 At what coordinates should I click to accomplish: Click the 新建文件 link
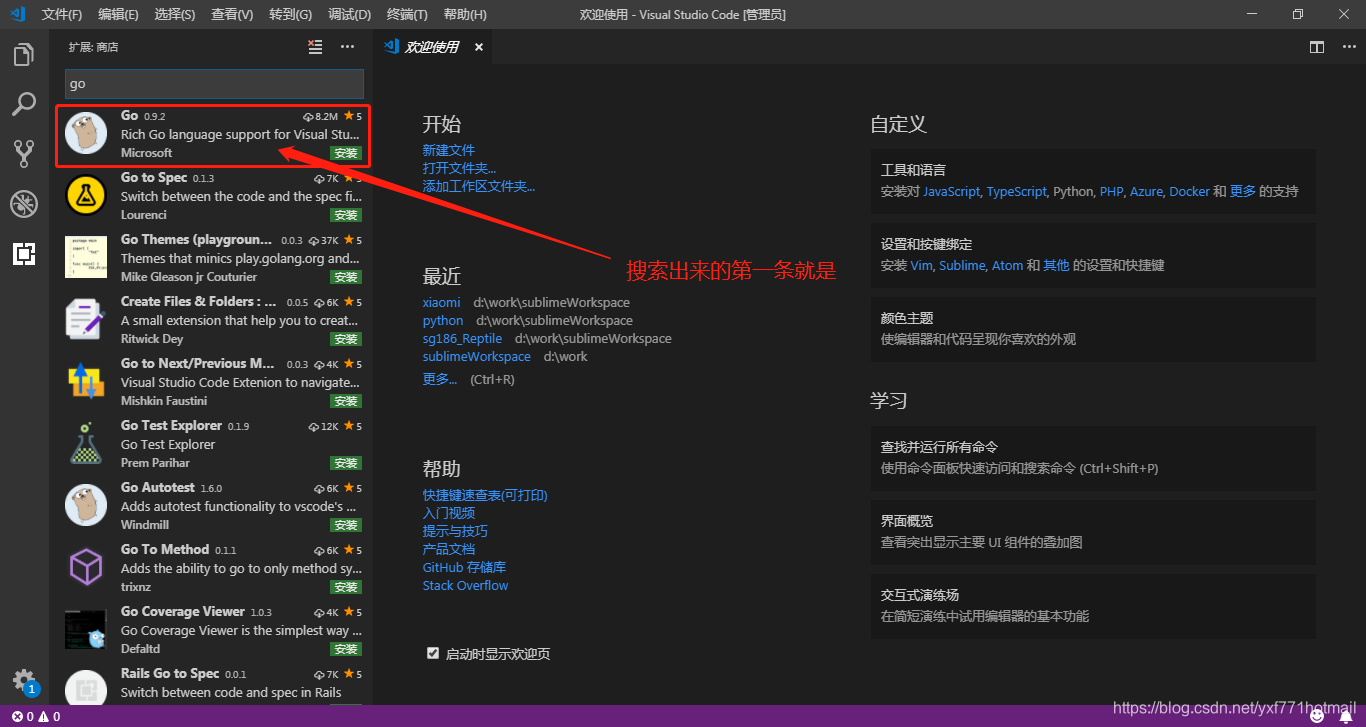449,150
